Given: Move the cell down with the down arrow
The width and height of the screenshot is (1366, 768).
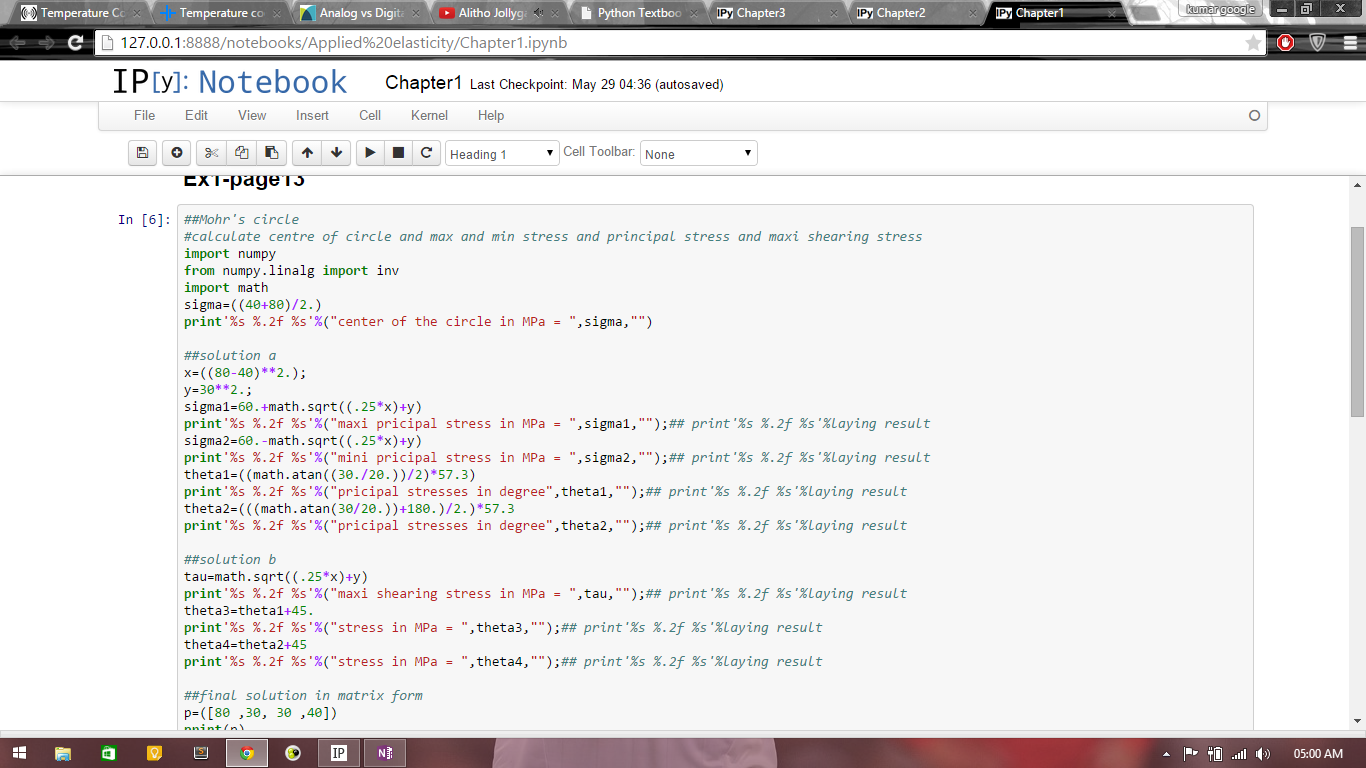Looking at the screenshot, I should [337, 153].
